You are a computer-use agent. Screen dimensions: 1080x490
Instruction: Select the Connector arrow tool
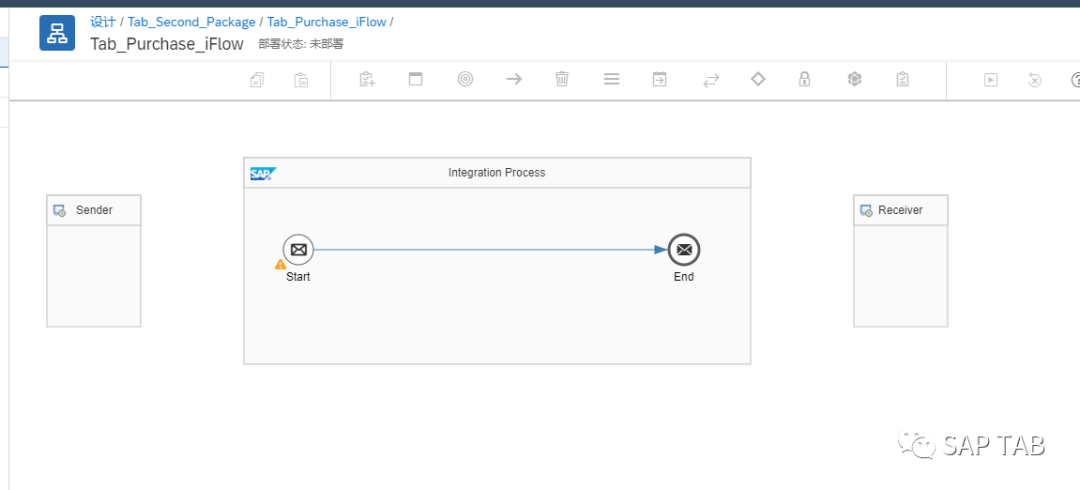click(514, 79)
